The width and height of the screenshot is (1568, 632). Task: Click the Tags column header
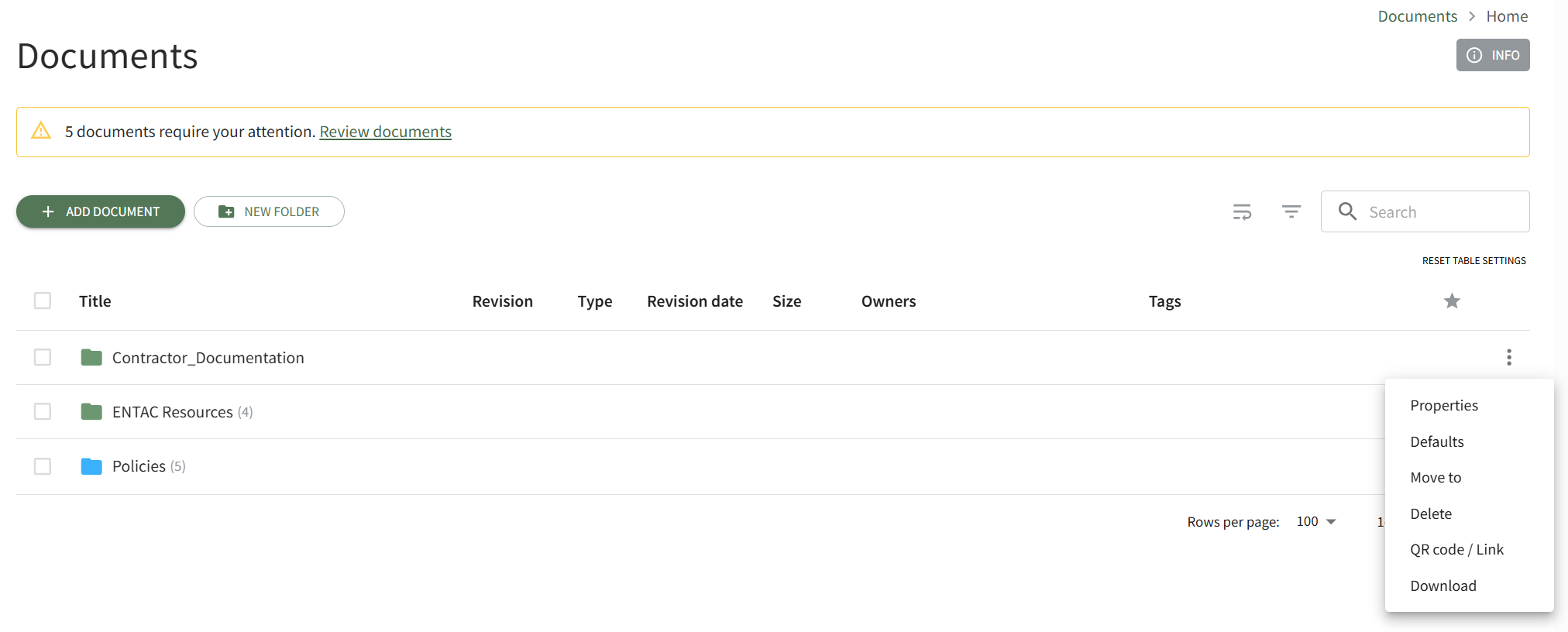1164,301
